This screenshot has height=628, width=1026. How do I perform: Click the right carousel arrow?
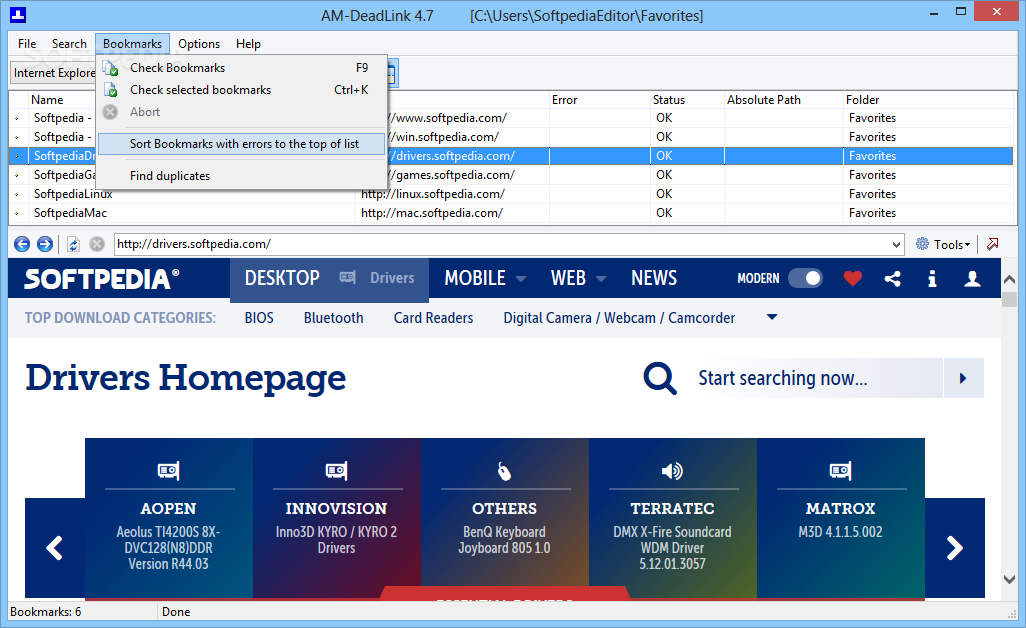[955, 548]
